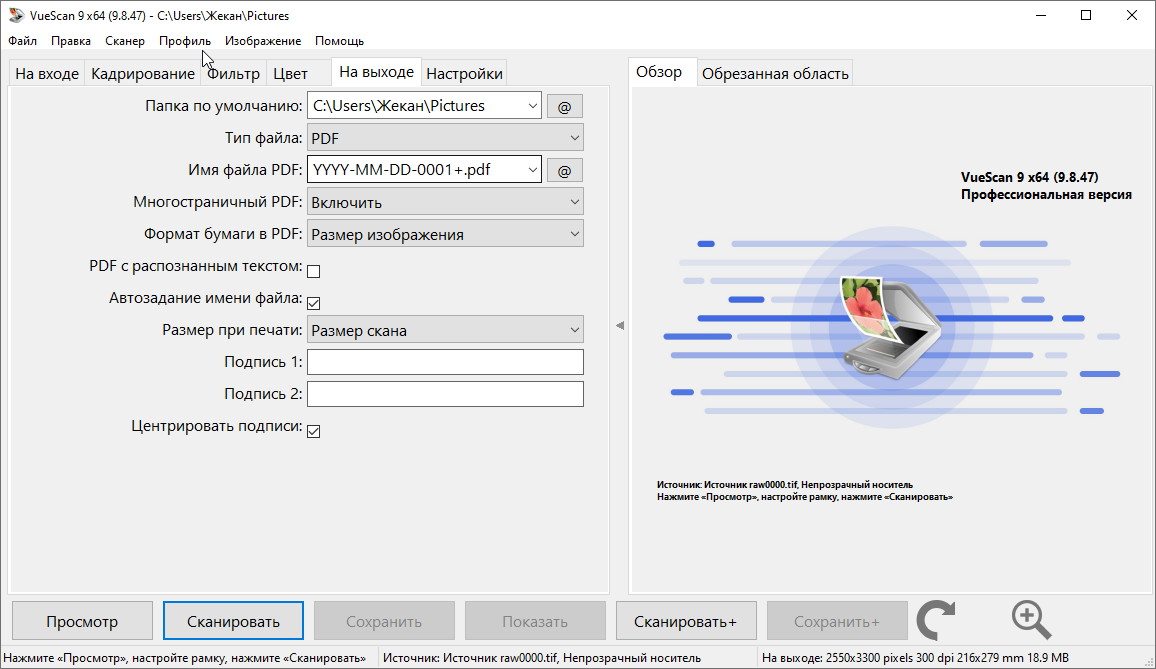Open the Помощь menu
The width and height of the screenshot is (1156, 669).
[x=339, y=41]
